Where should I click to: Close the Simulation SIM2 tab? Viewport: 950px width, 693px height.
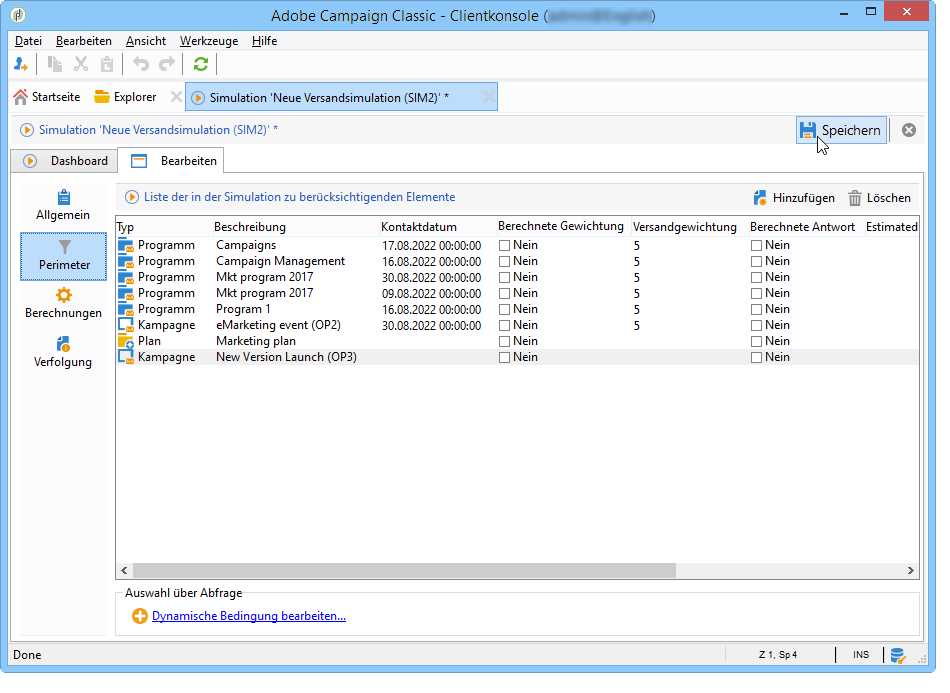[x=489, y=97]
